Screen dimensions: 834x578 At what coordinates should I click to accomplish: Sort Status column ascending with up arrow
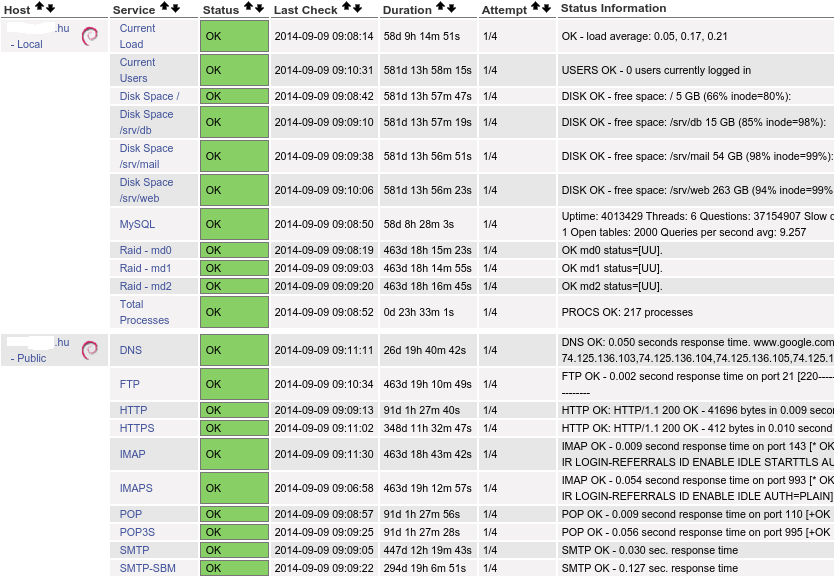[248, 7]
